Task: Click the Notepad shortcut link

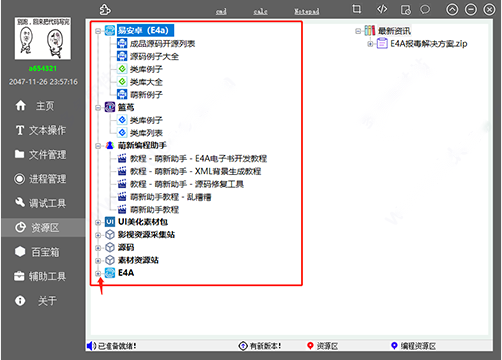Action: pos(307,11)
